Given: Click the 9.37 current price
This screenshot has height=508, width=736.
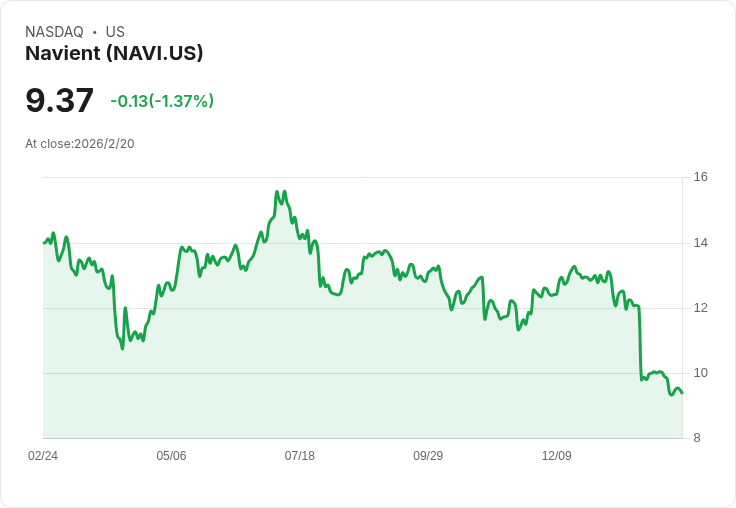Looking at the screenshot, I should pos(60,100).
